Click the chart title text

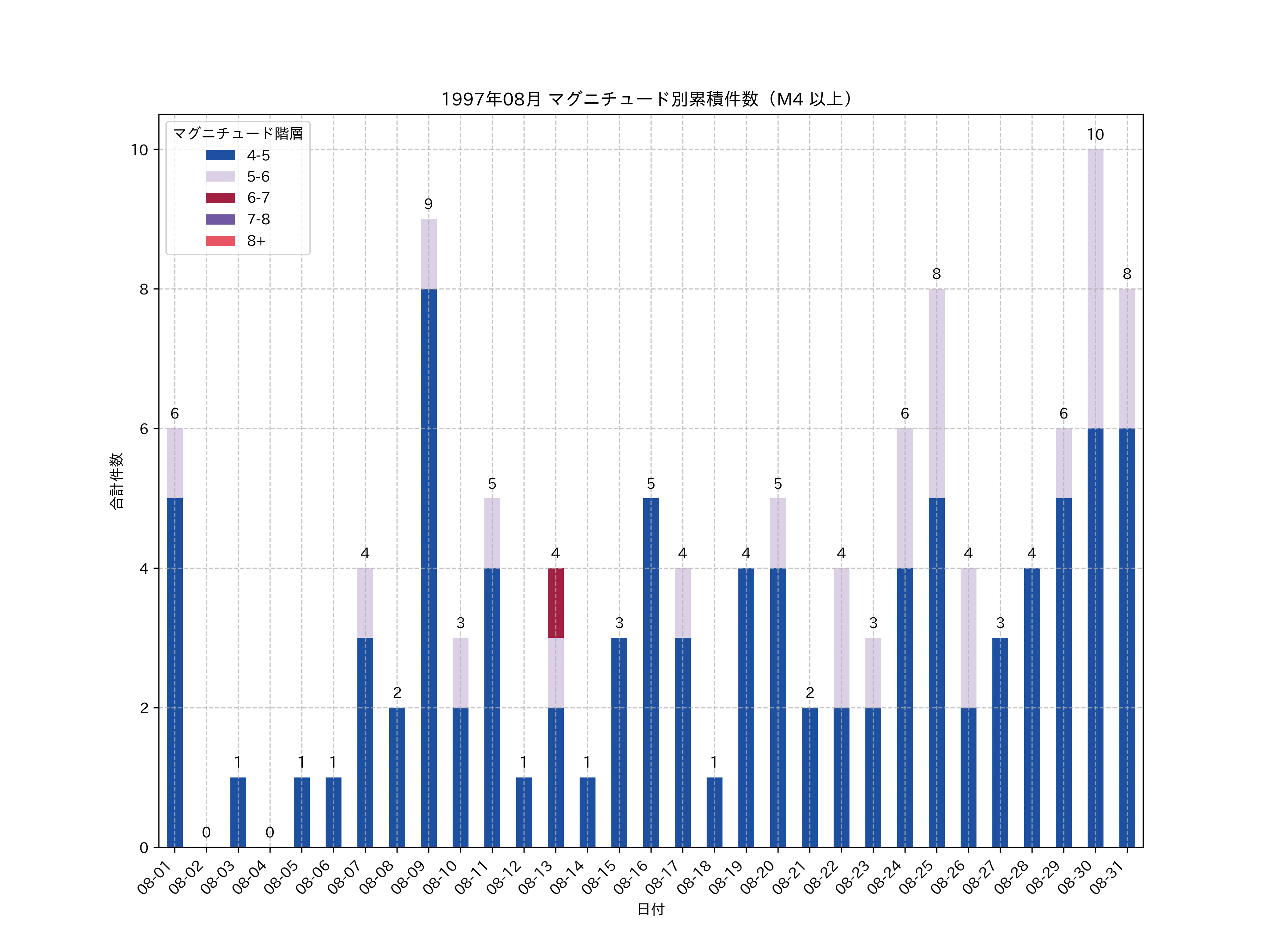click(x=650, y=99)
